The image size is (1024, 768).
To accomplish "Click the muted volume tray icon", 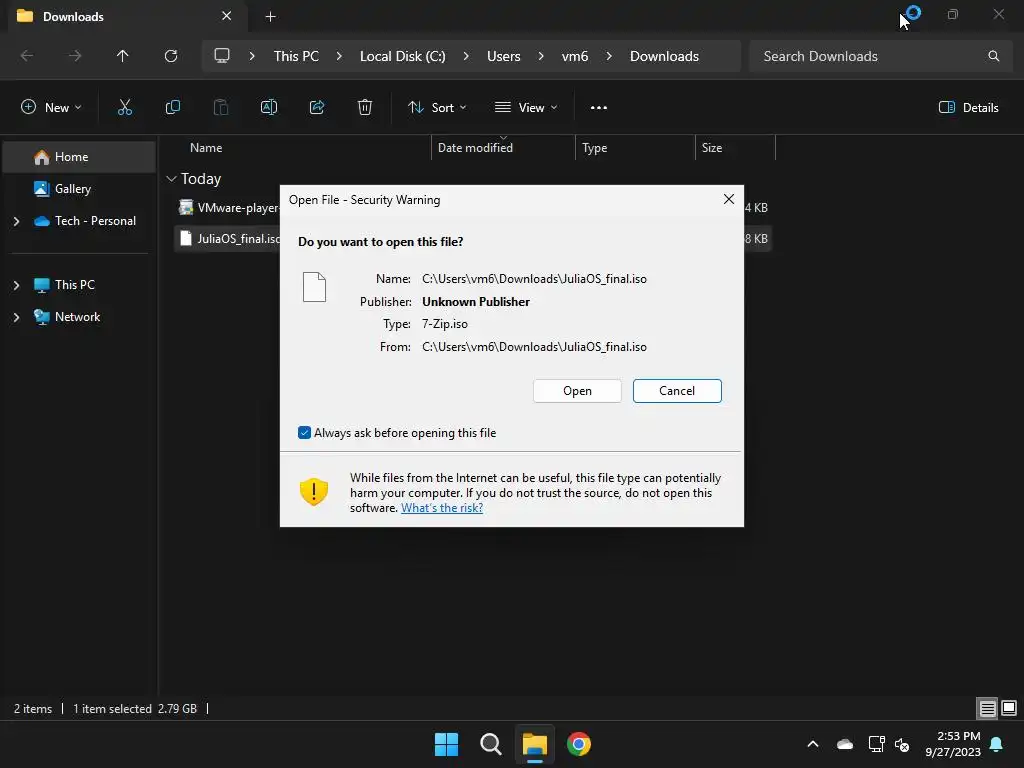I will point(902,744).
